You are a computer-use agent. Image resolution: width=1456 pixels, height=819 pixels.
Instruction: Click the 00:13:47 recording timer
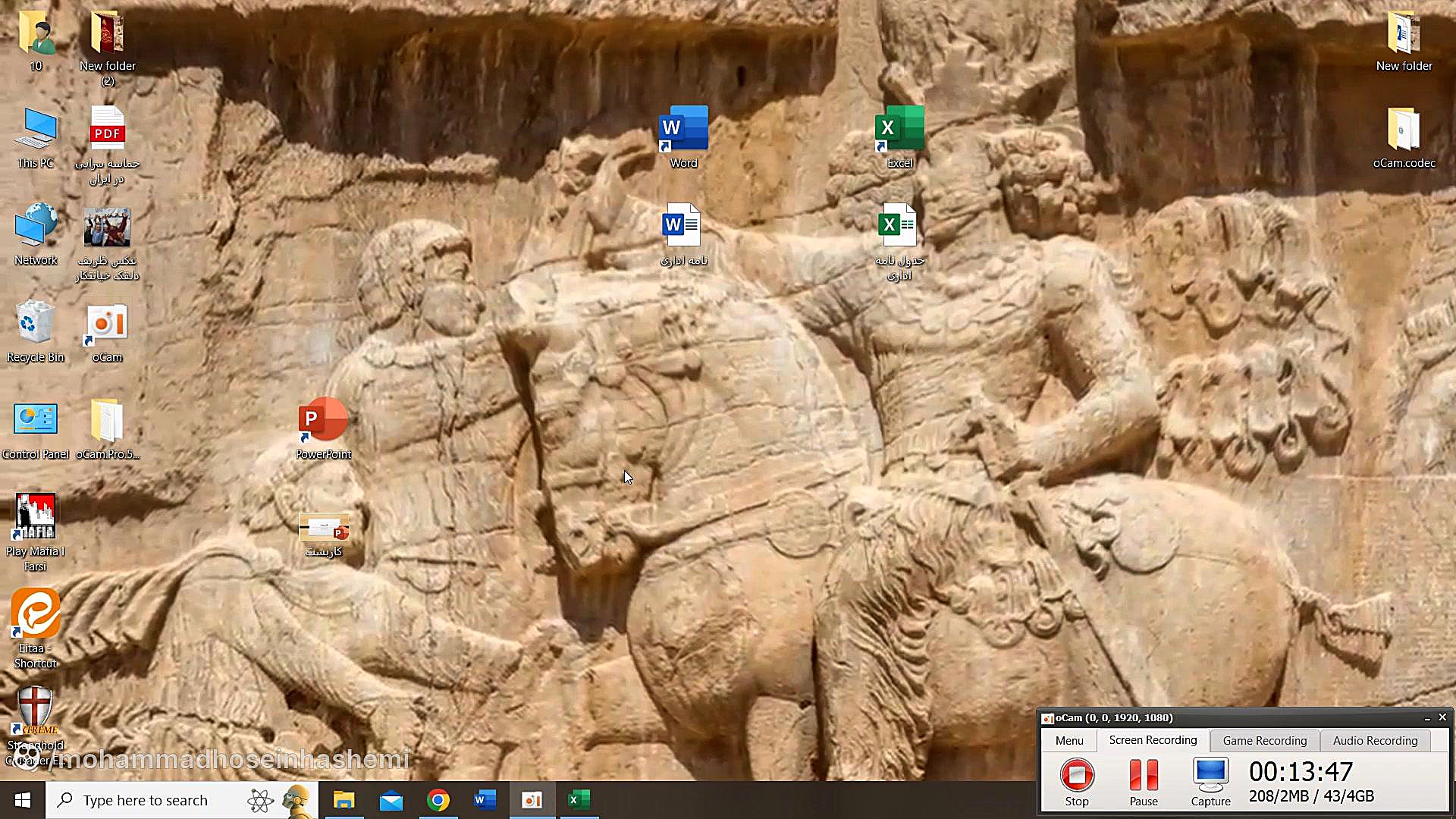1301,772
